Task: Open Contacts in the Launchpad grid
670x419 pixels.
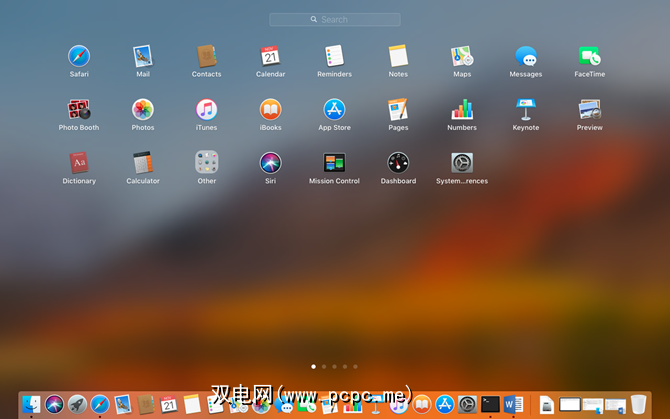Action: pos(206,56)
